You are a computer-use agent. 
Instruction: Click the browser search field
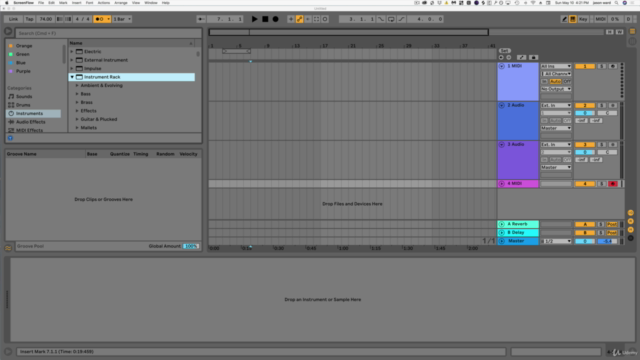pos(109,33)
